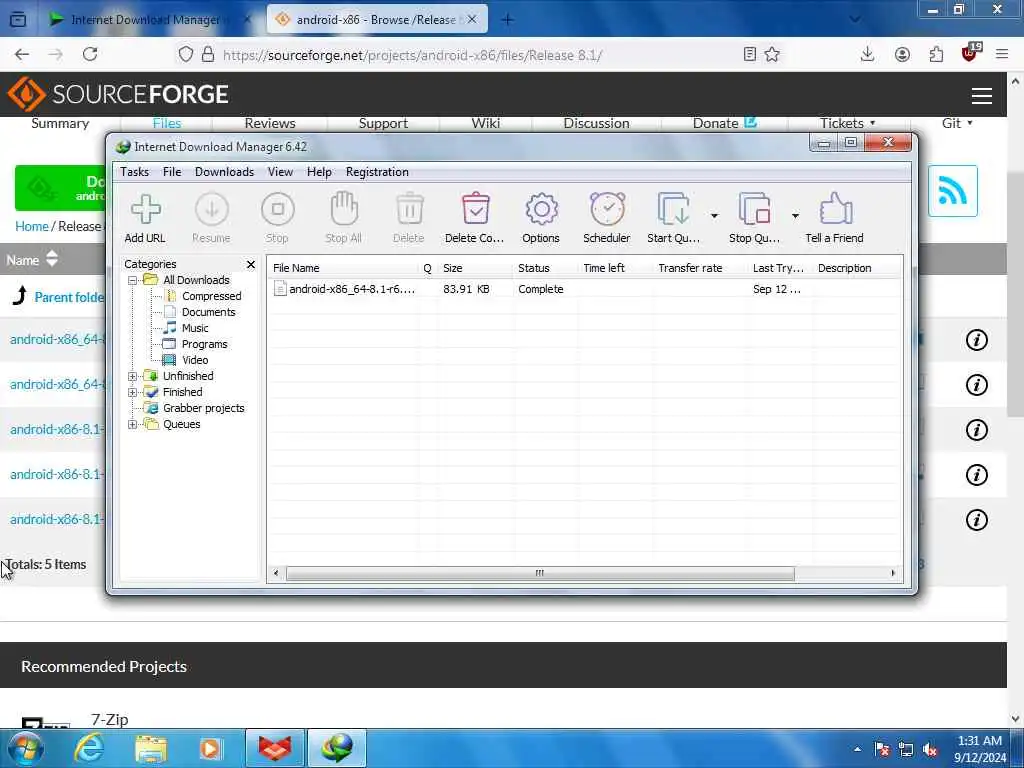The width and height of the screenshot is (1024, 768).
Task: Reload the SourceForge page
Action: click(x=90, y=54)
